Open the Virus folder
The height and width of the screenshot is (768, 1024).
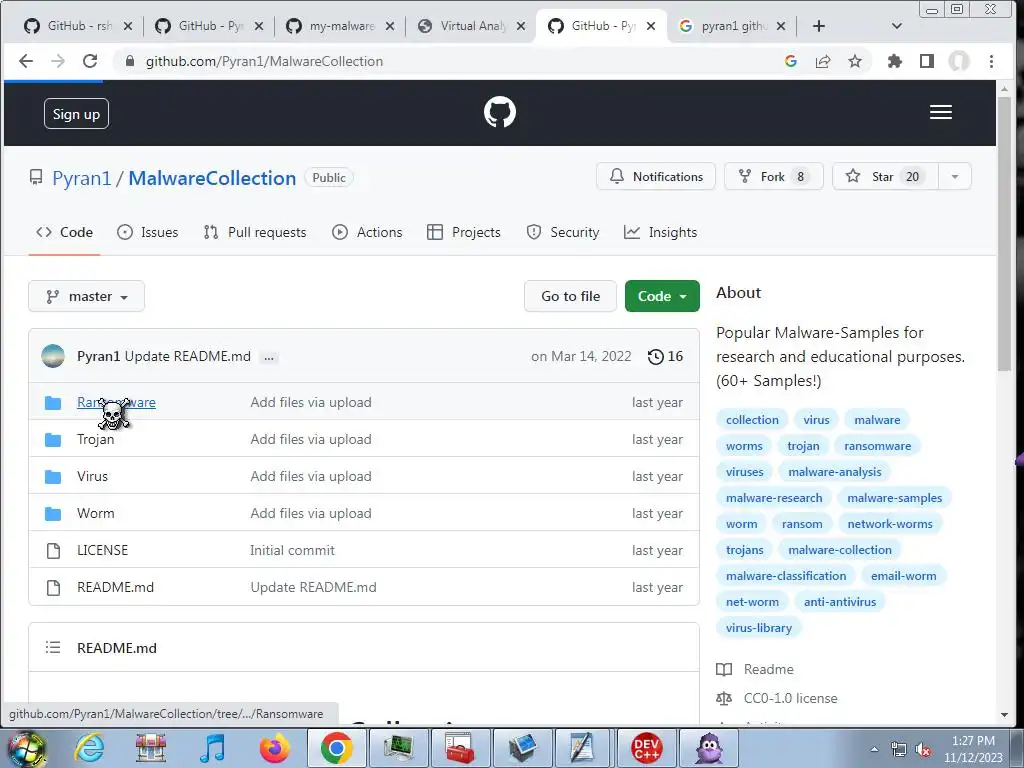[92, 476]
